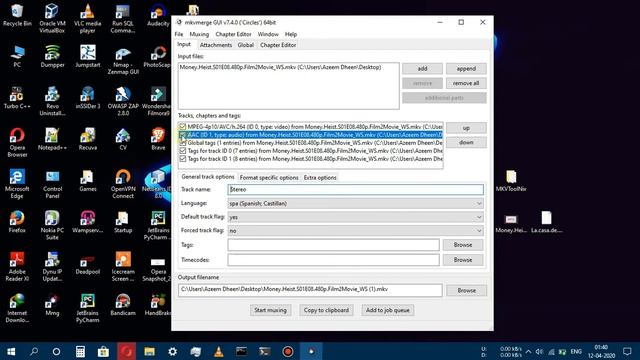Move track down with the down button

[x=466, y=142]
